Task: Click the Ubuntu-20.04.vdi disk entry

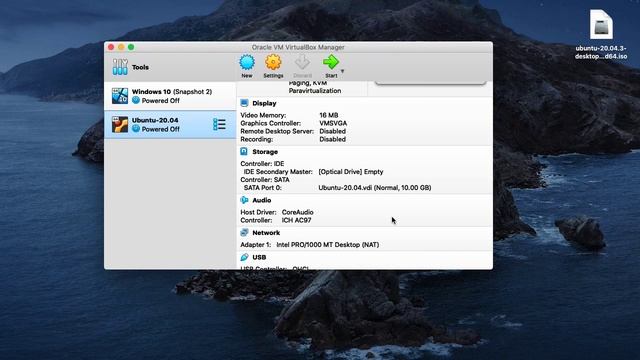Action: (x=375, y=188)
